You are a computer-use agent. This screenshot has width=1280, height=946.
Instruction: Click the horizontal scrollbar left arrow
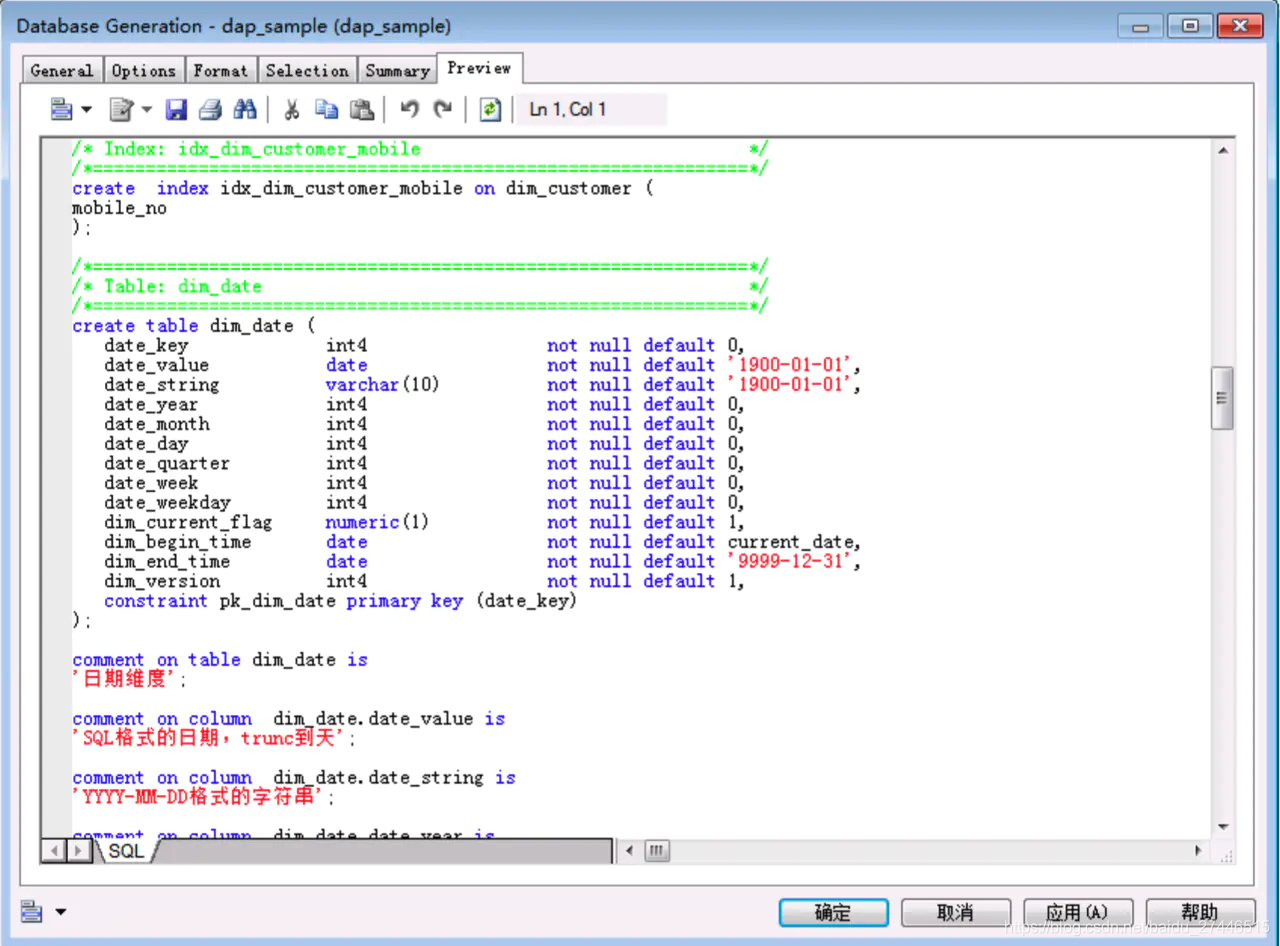pos(629,851)
